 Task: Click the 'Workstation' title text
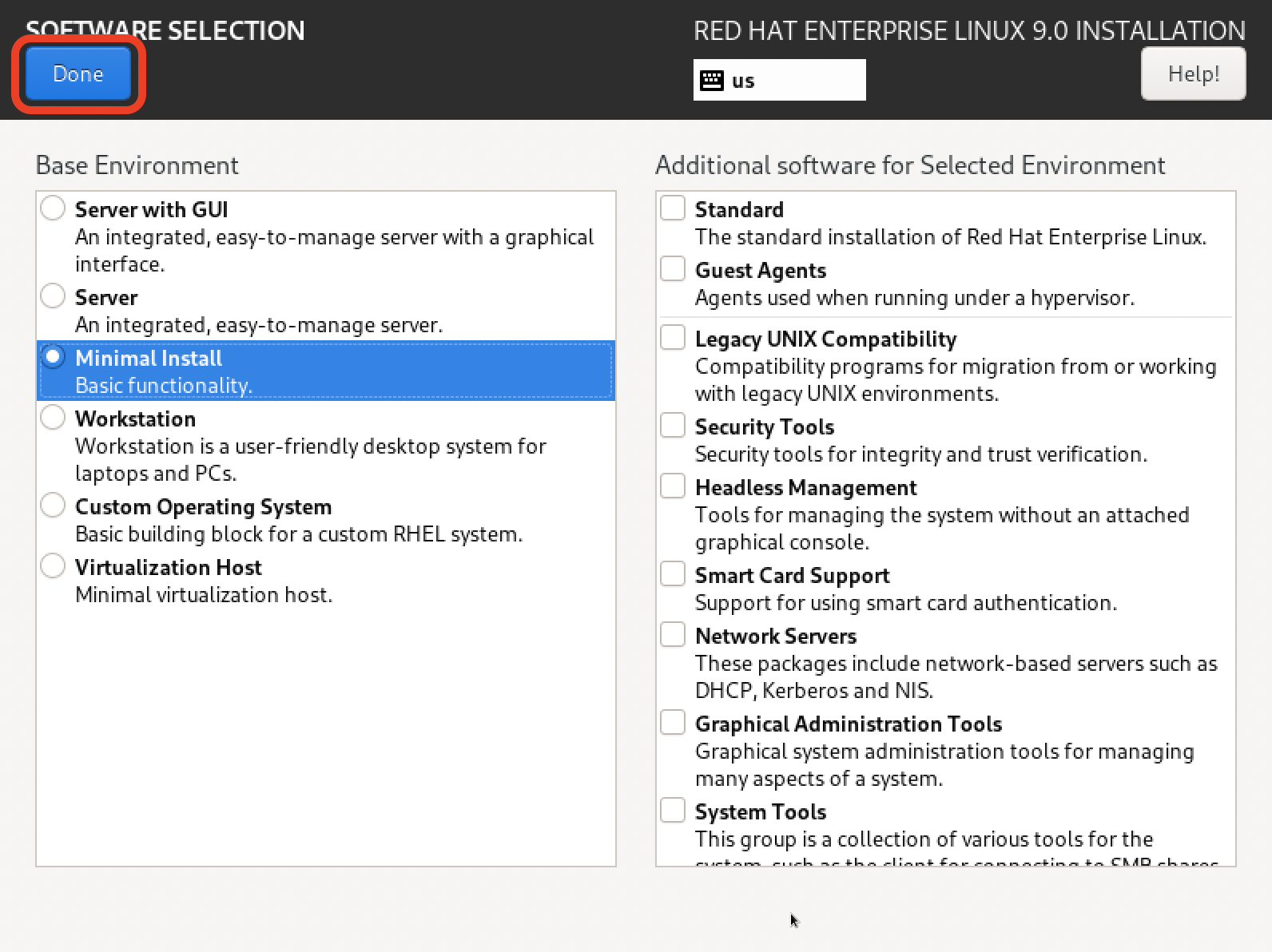click(135, 418)
